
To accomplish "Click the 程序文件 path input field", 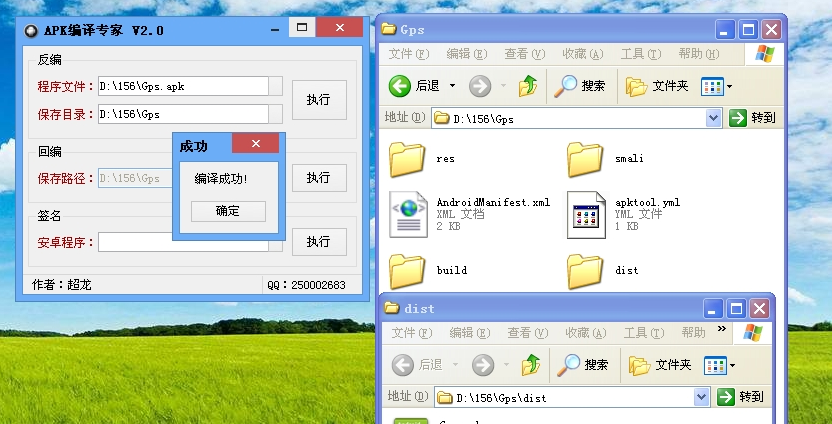I will click(183, 87).
